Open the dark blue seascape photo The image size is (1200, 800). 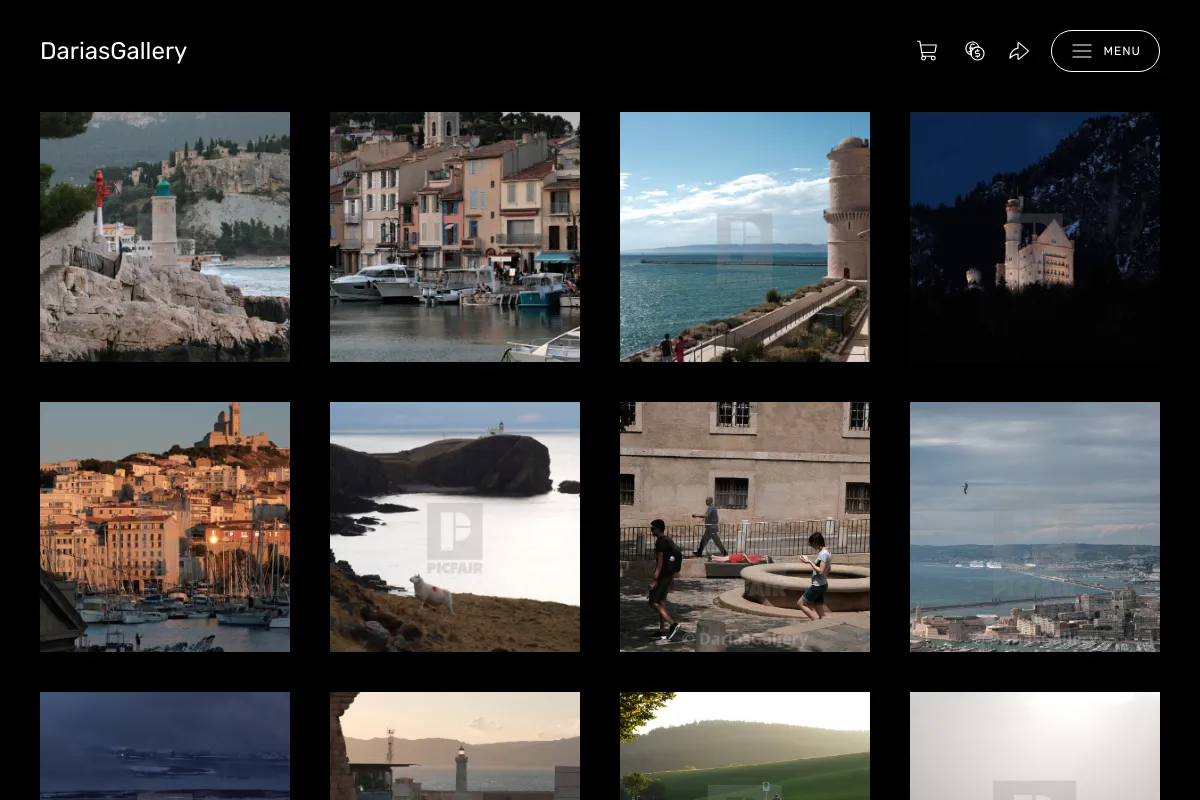tap(165, 746)
